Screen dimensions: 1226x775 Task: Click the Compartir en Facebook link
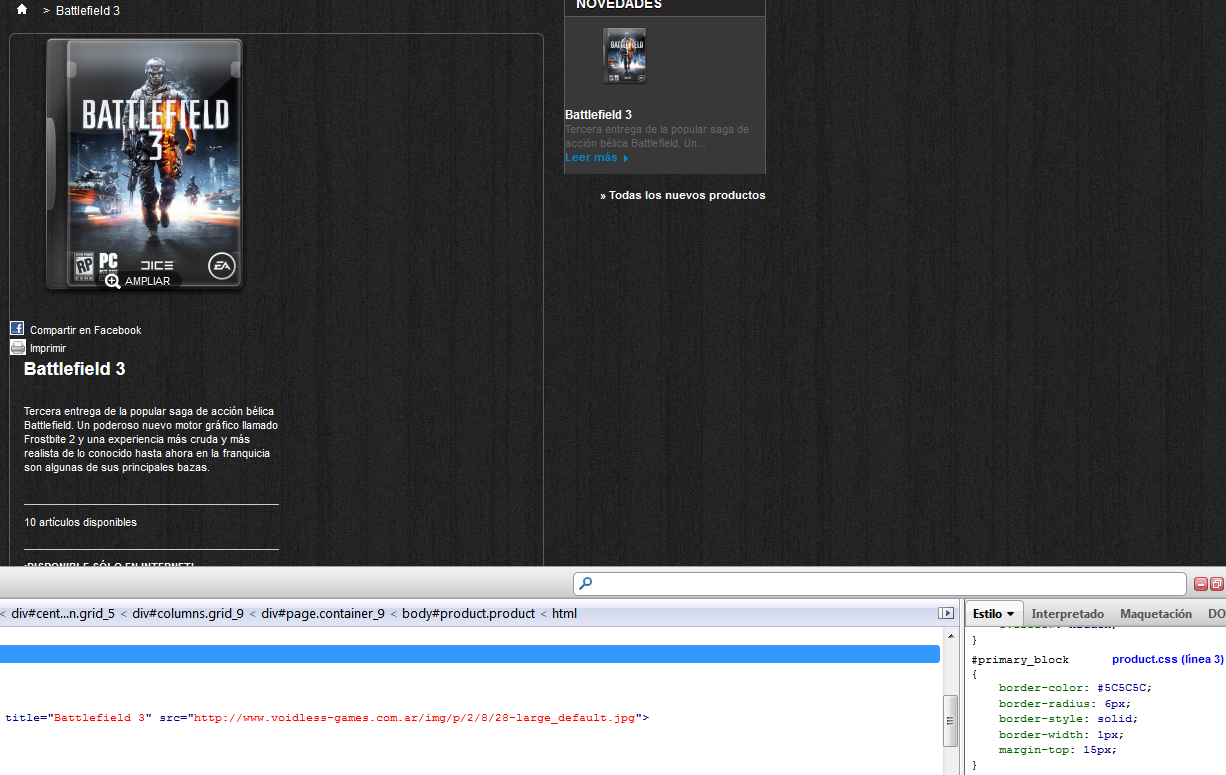(86, 330)
